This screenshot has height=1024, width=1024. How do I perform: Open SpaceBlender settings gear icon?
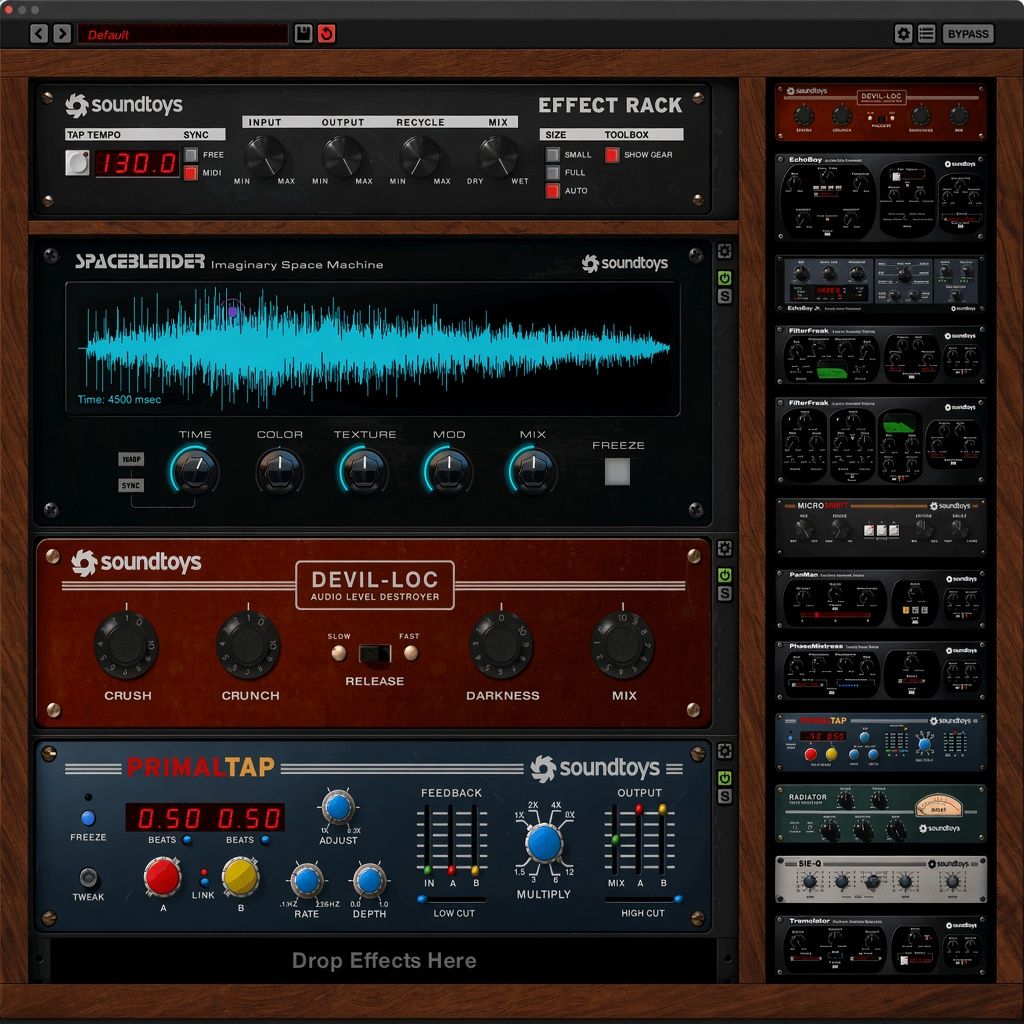tap(724, 251)
